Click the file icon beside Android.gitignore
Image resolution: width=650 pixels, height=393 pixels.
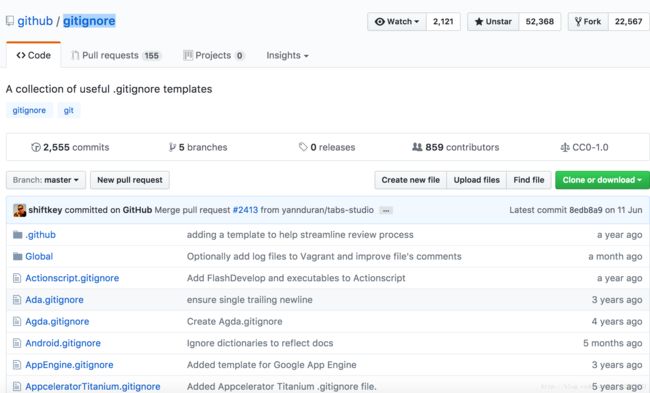click(x=17, y=343)
